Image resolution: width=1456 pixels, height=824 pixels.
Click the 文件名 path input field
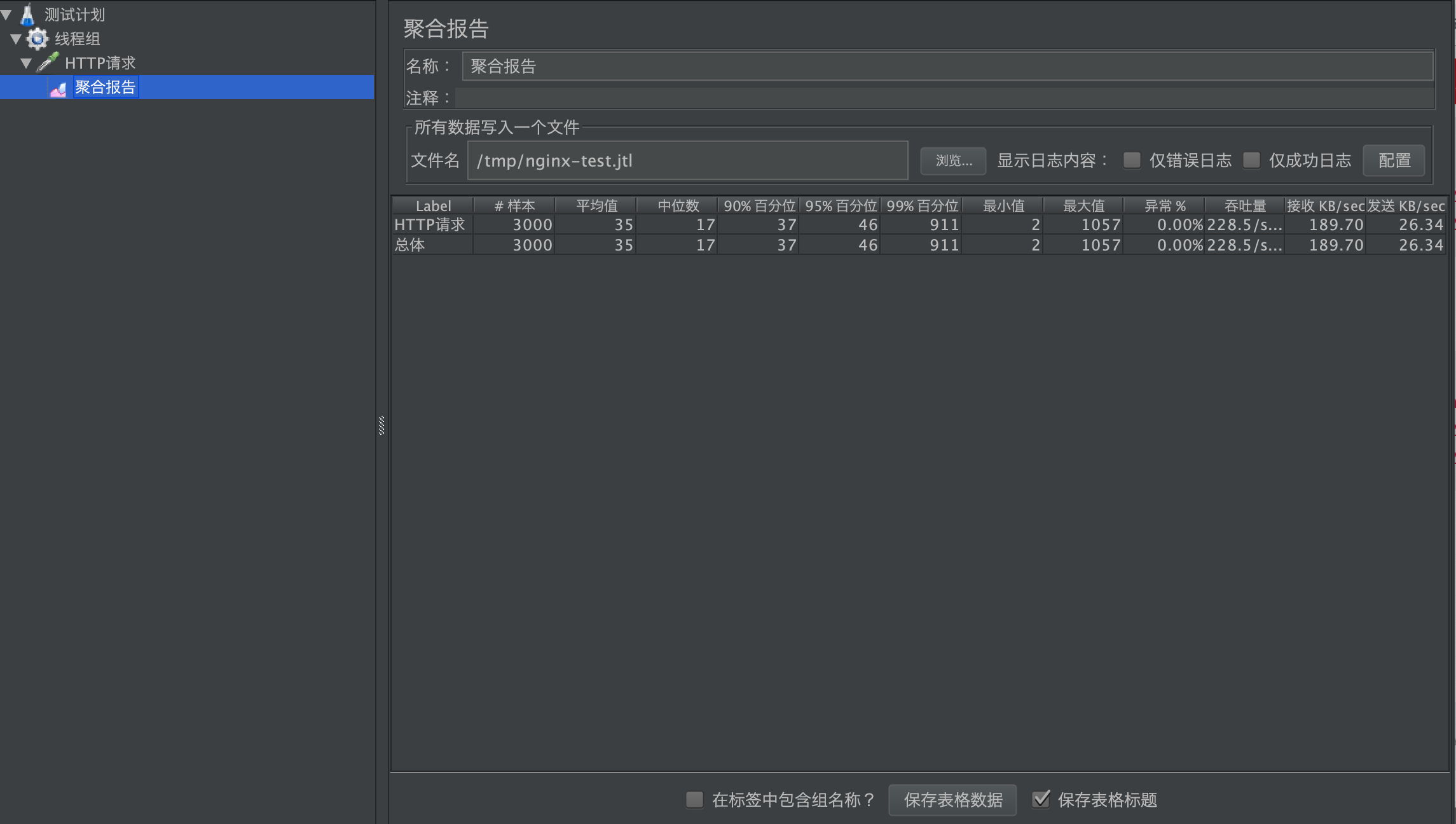click(687, 161)
